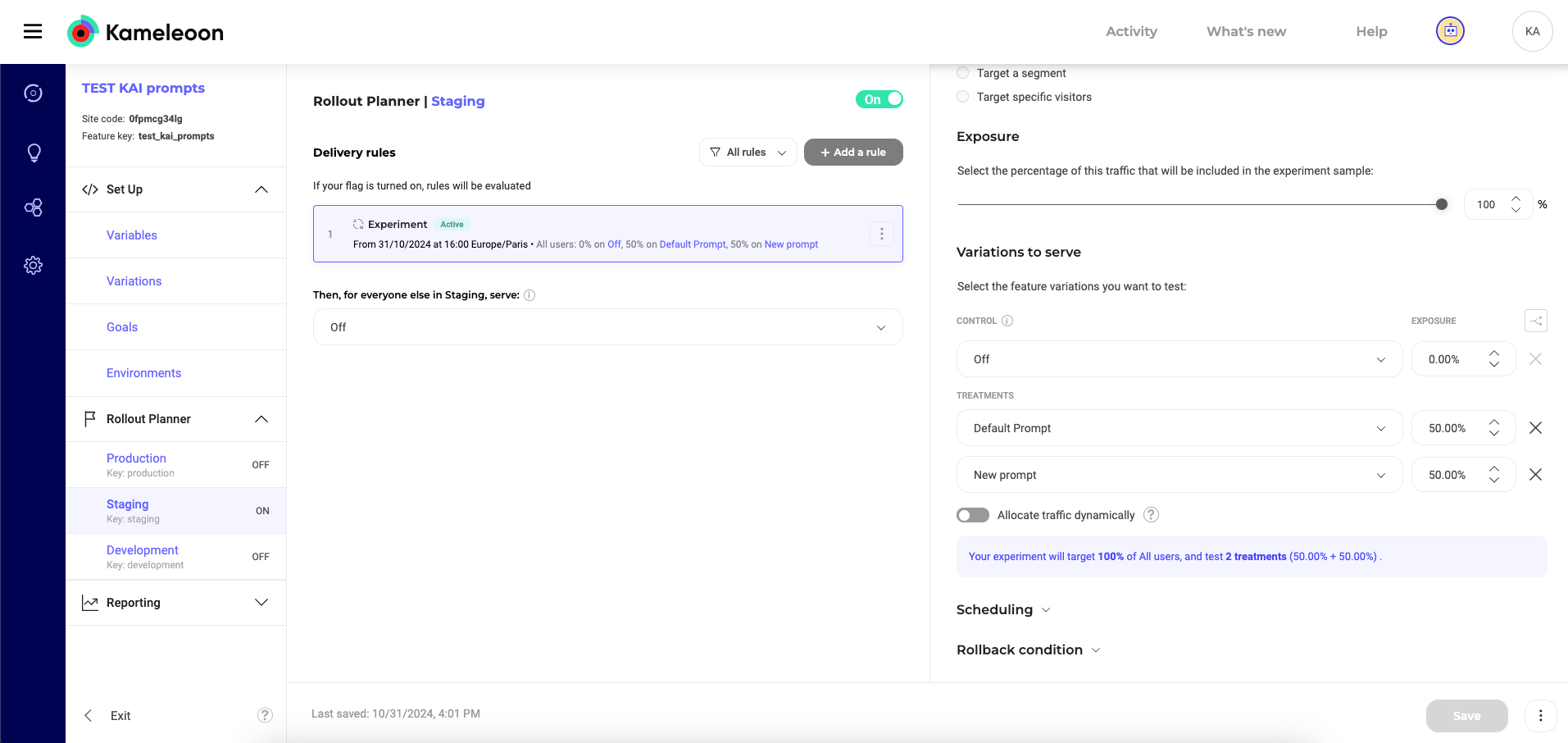1568x743 pixels.
Task: Click the experiment rule three-dot menu
Action: (x=882, y=234)
